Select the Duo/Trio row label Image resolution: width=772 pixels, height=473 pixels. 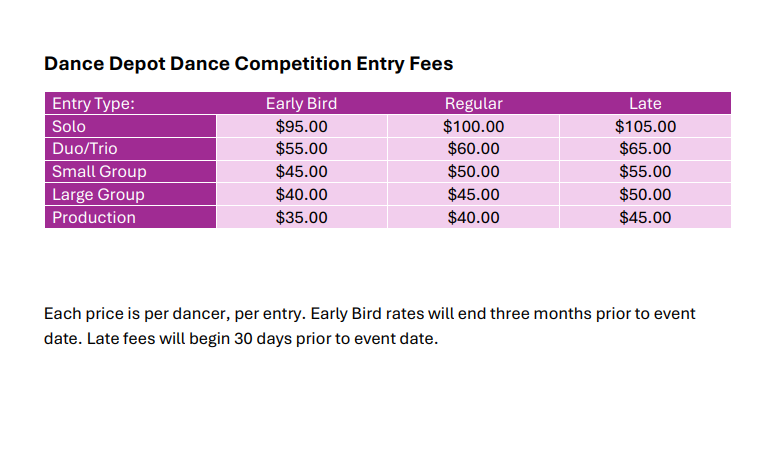(x=85, y=149)
